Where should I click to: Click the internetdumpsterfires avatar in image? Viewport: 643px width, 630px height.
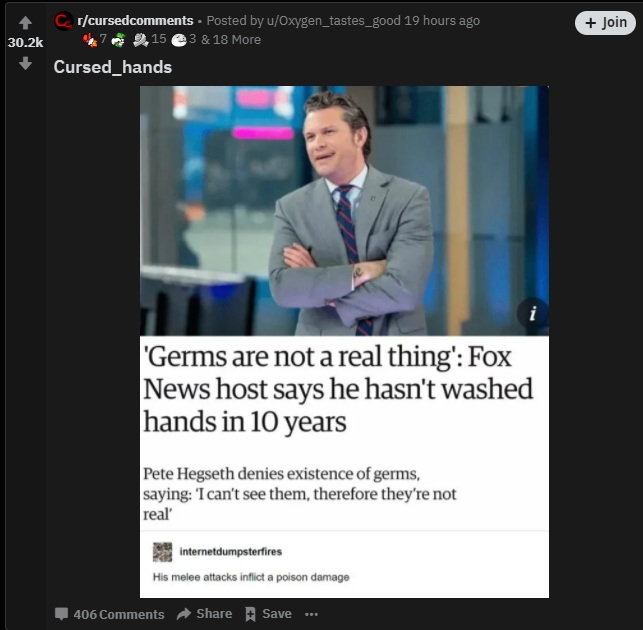coord(162,552)
